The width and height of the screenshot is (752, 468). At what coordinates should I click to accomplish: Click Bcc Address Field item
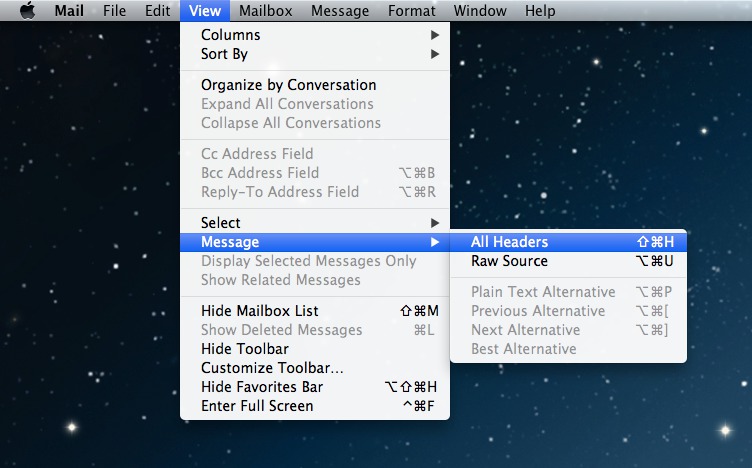tap(315, 173)
